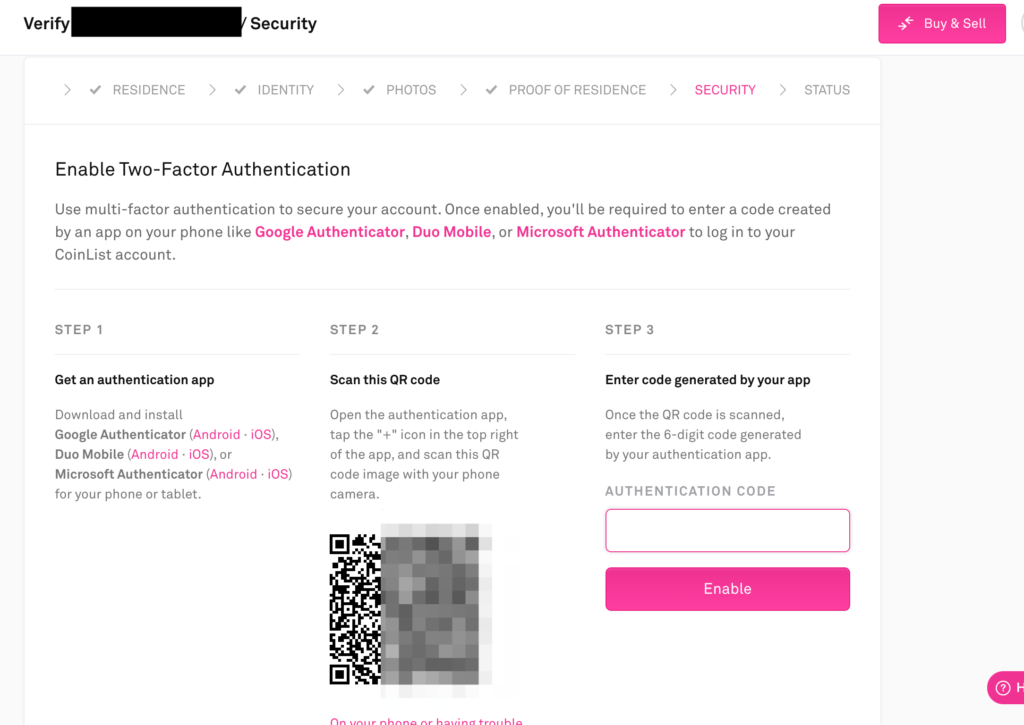Image resolution: width=1024 pixels, height=725 pixels.
Task: Switch to the Security step tab
Action: (x=725, y=90)
